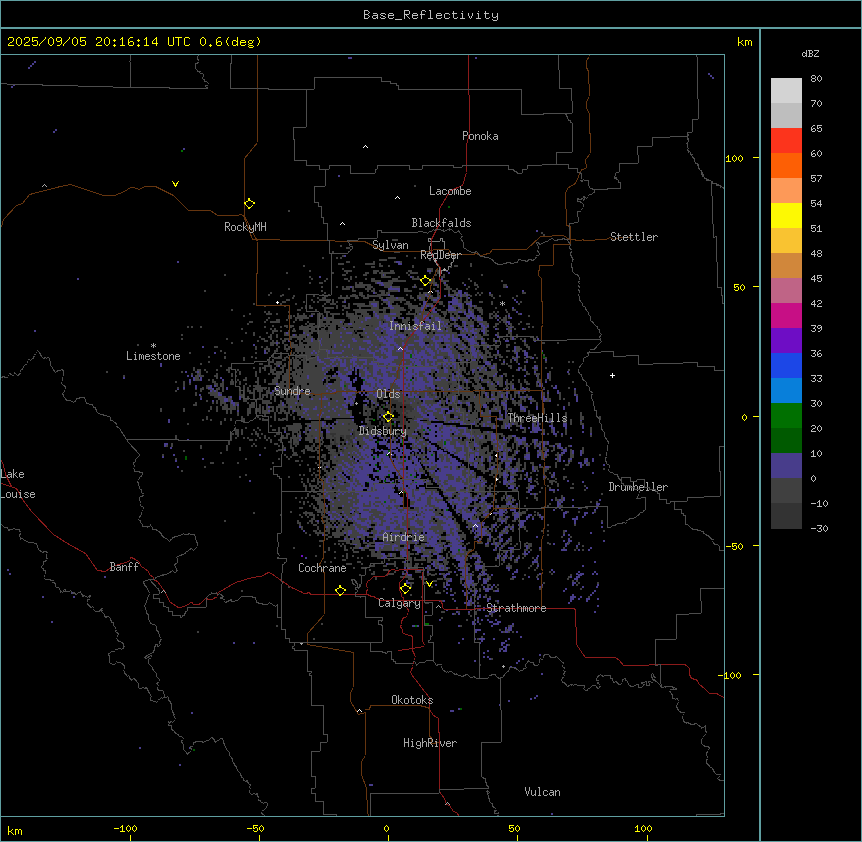
Task: Click the Airdrie city label
Action: click(x=404, y=537)
